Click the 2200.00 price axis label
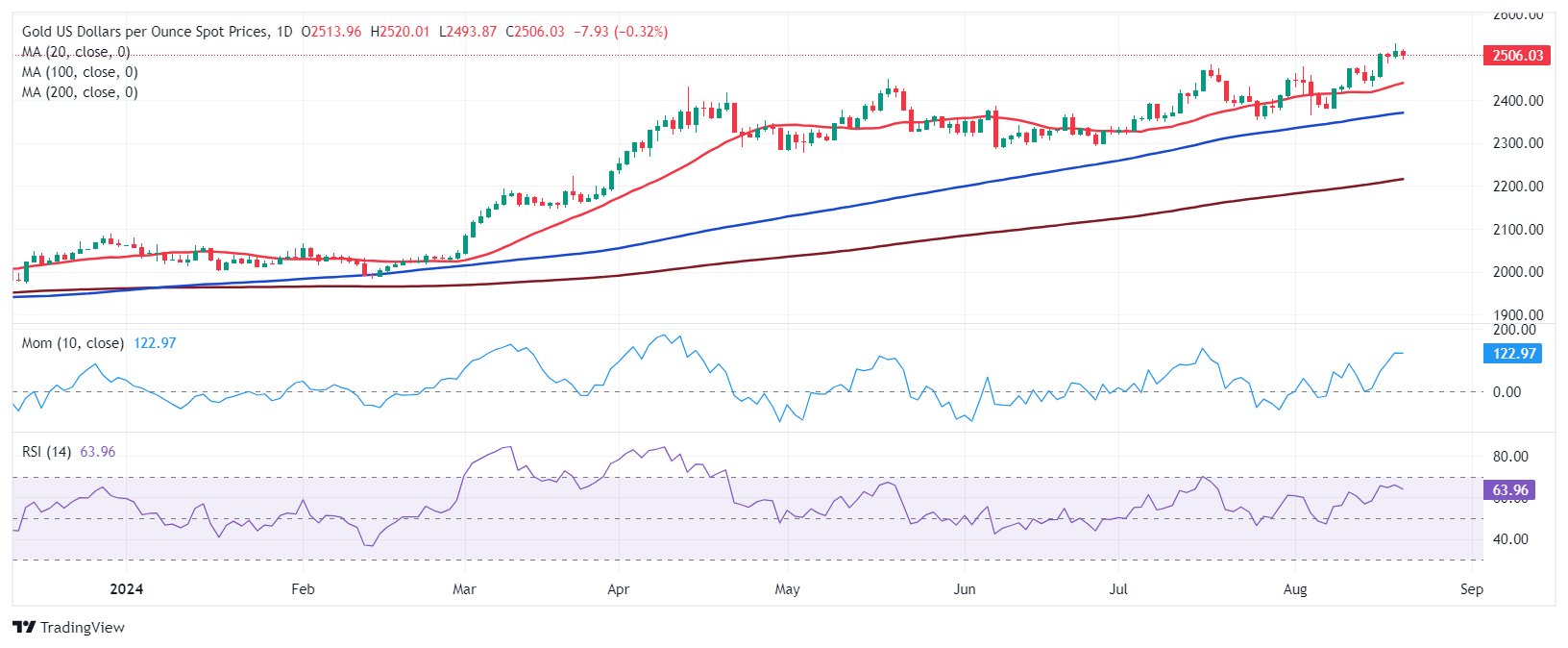Viewport: 1568px width, 648px height. coord(1518,187)
